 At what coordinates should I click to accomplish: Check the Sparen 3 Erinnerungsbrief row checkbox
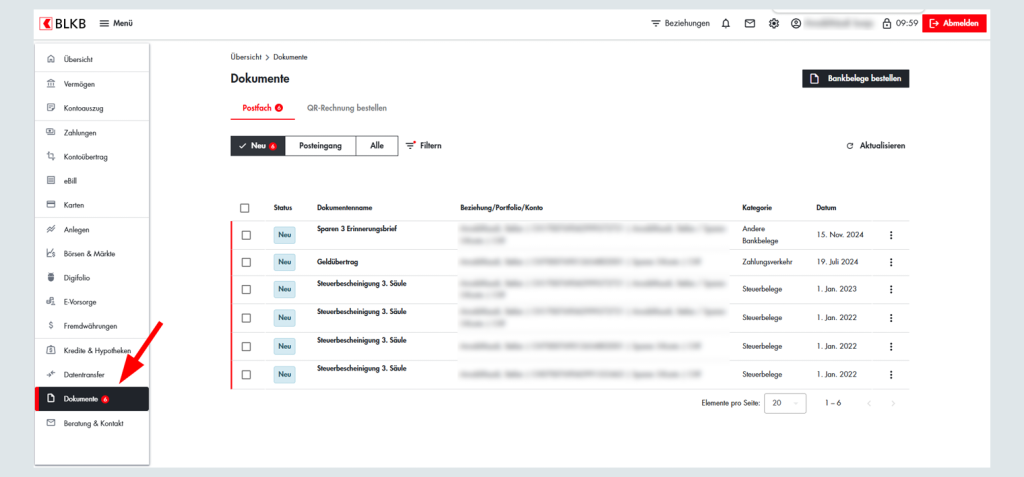tap(245, 235)
